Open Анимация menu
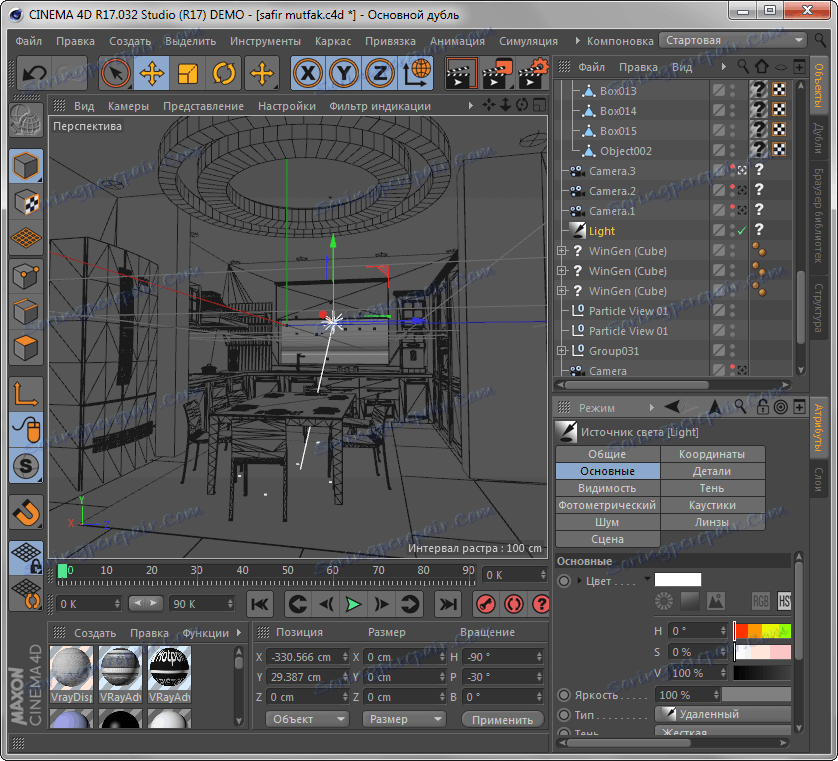838x761 pixels. point(457,41)
